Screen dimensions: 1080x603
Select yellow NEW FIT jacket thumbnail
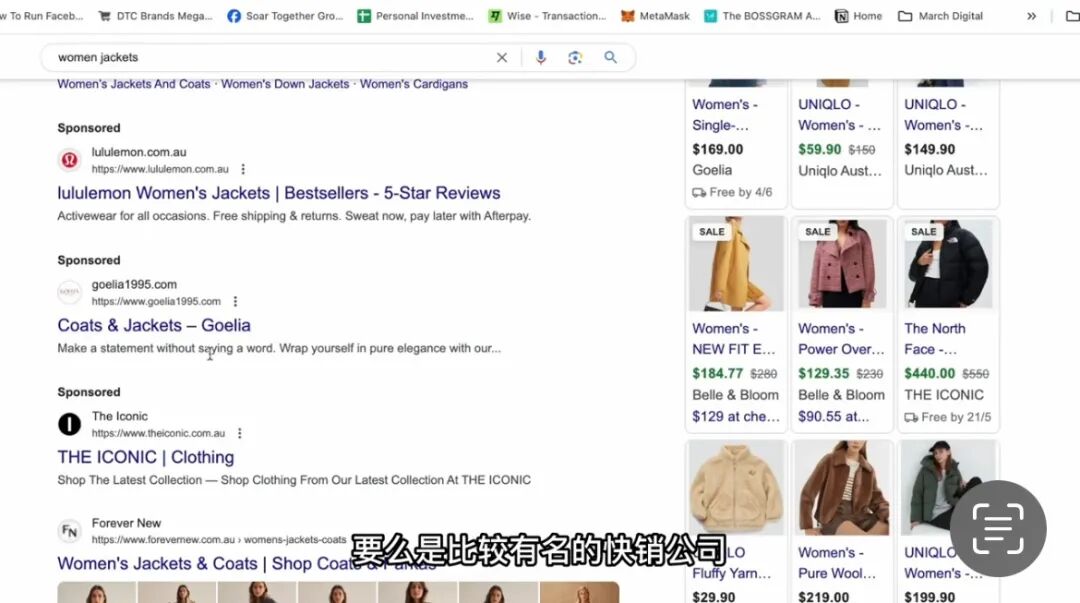[736, 264]
